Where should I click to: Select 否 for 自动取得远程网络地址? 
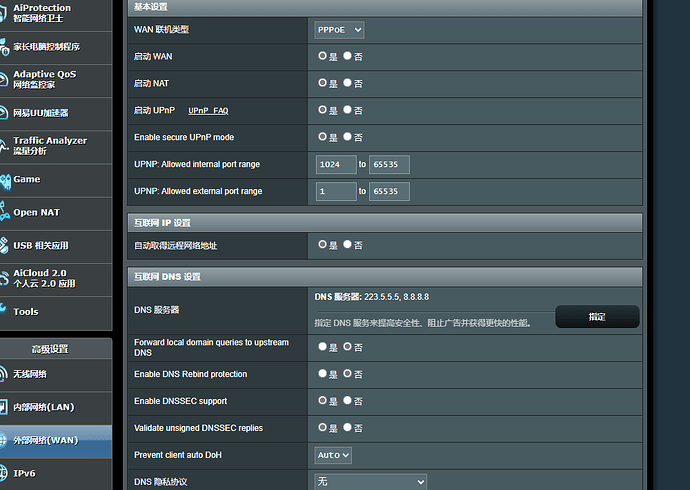coord(347,245)
